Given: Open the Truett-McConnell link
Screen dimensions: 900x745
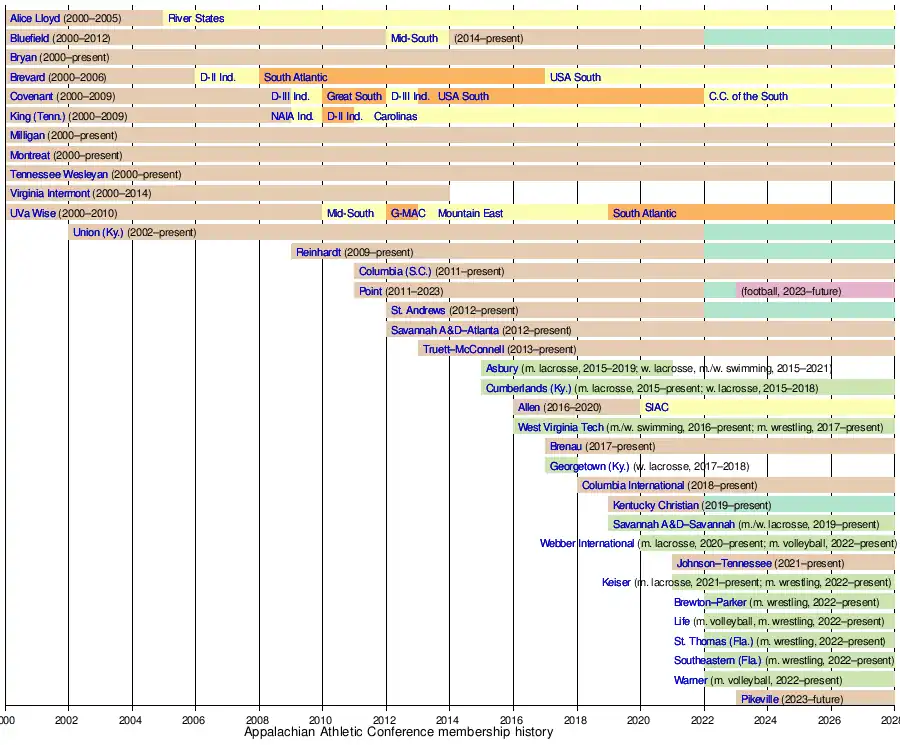Looking at the screenshot, I should click(464, 349).
